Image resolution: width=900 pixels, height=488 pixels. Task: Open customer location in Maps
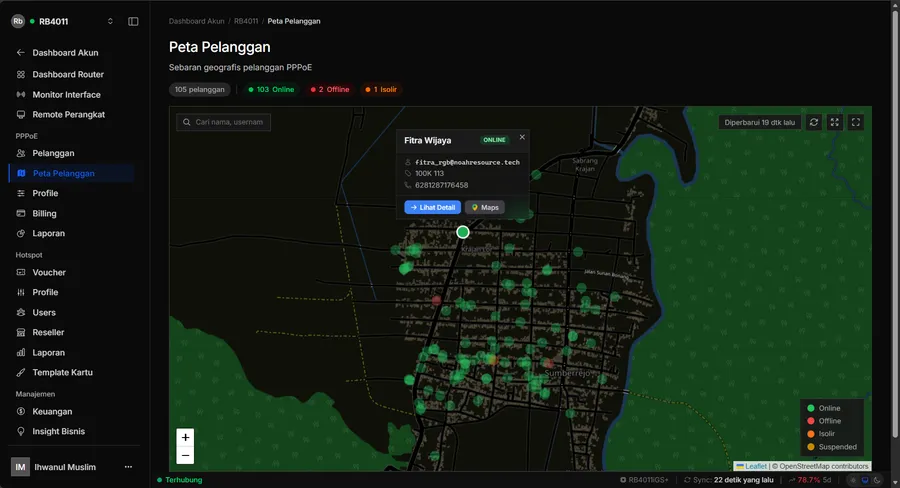tap(485, 207)
